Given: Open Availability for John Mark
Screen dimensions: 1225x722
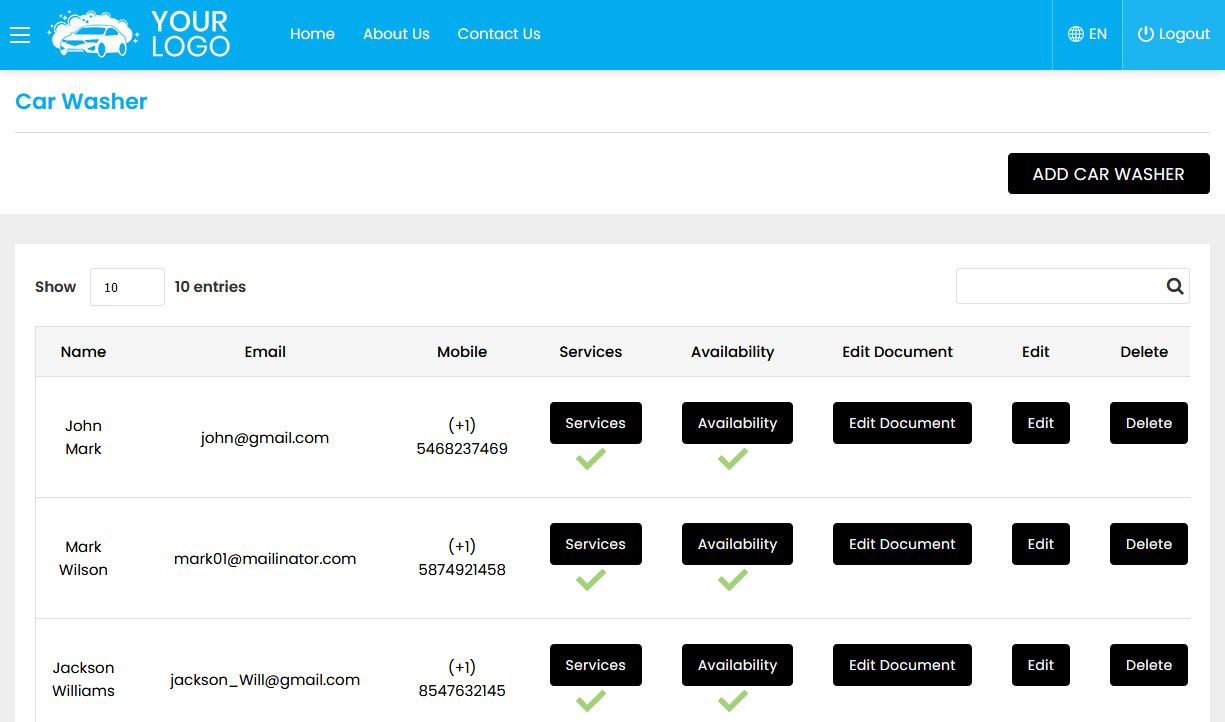Looking at the screenshot, I should point(737,423).
